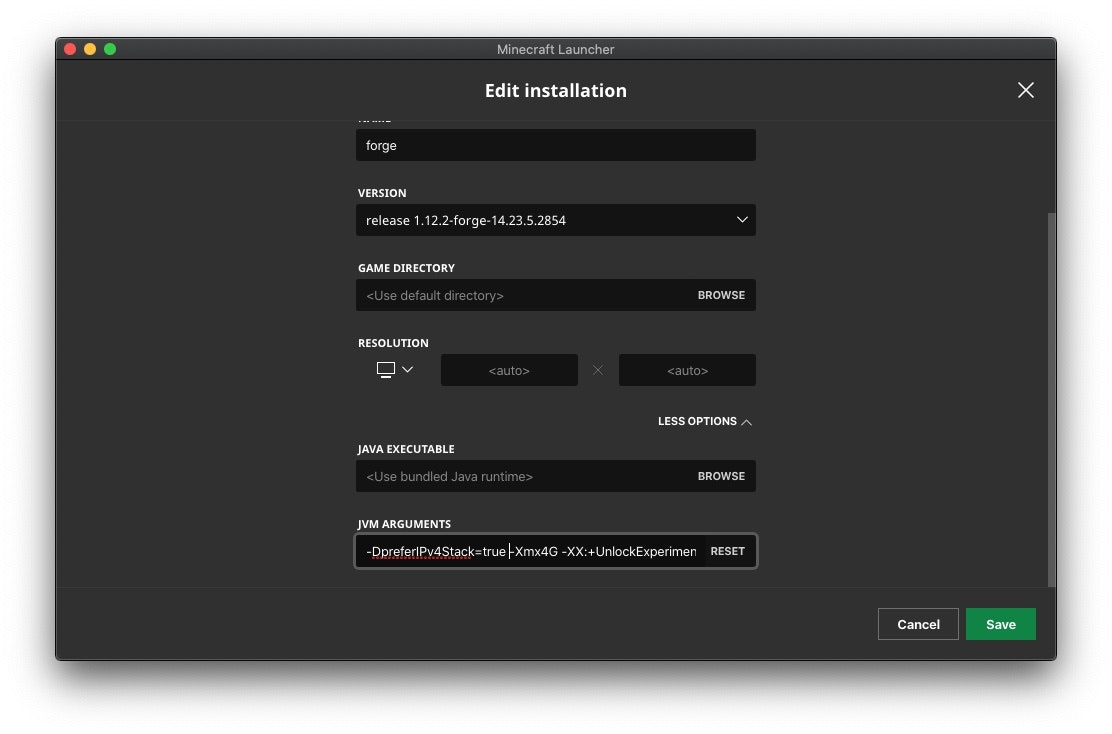Click the chevron arrow in Version dropdown
Viewport: 1112px width, 734px height.
742,220
